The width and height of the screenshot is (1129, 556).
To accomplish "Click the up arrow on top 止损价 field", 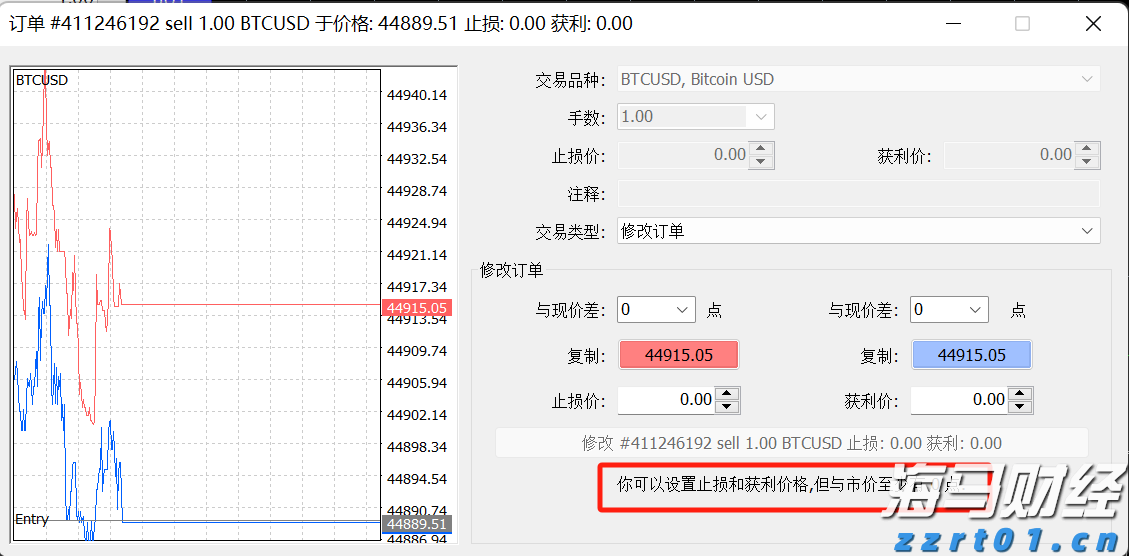I will (762, 149).
